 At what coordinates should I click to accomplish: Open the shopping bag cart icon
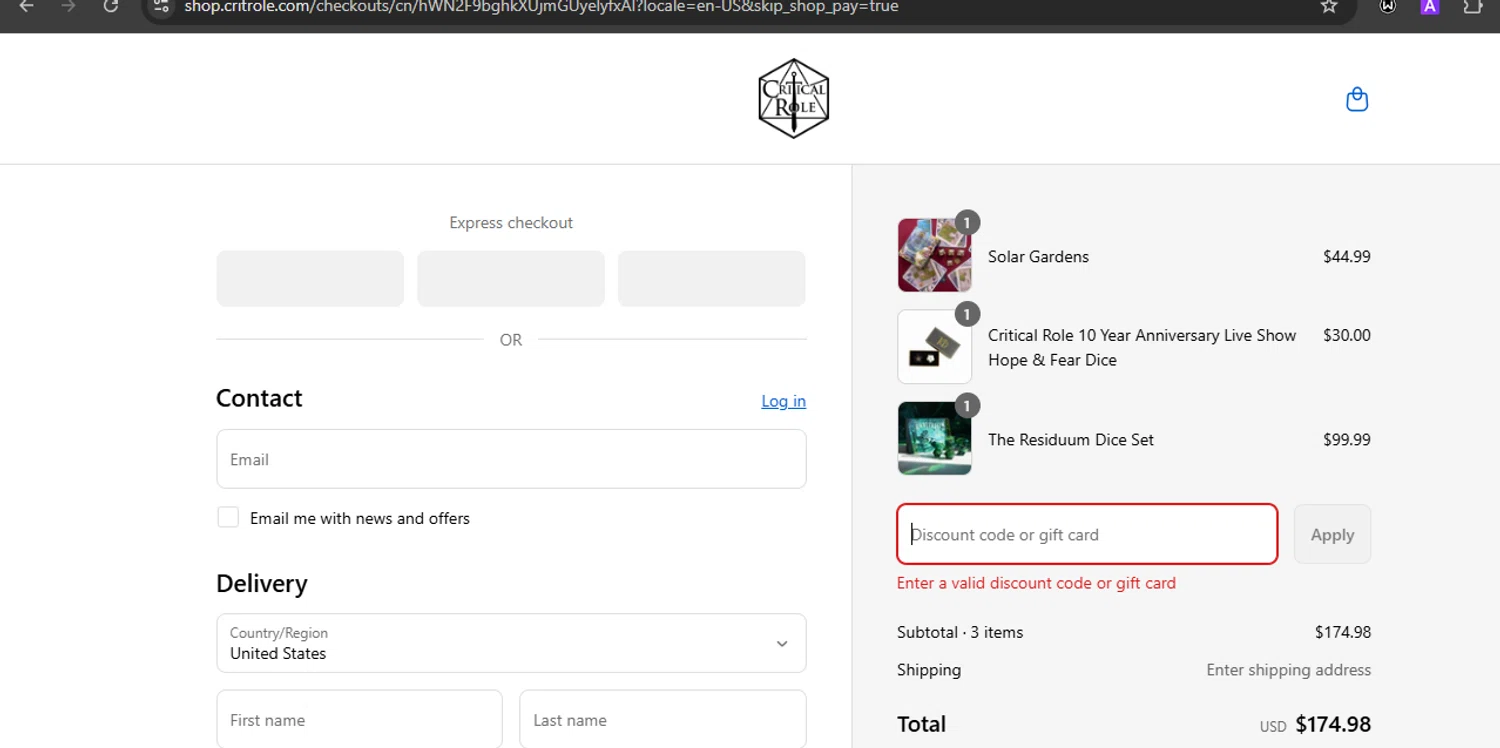(x=1357, y=99)
